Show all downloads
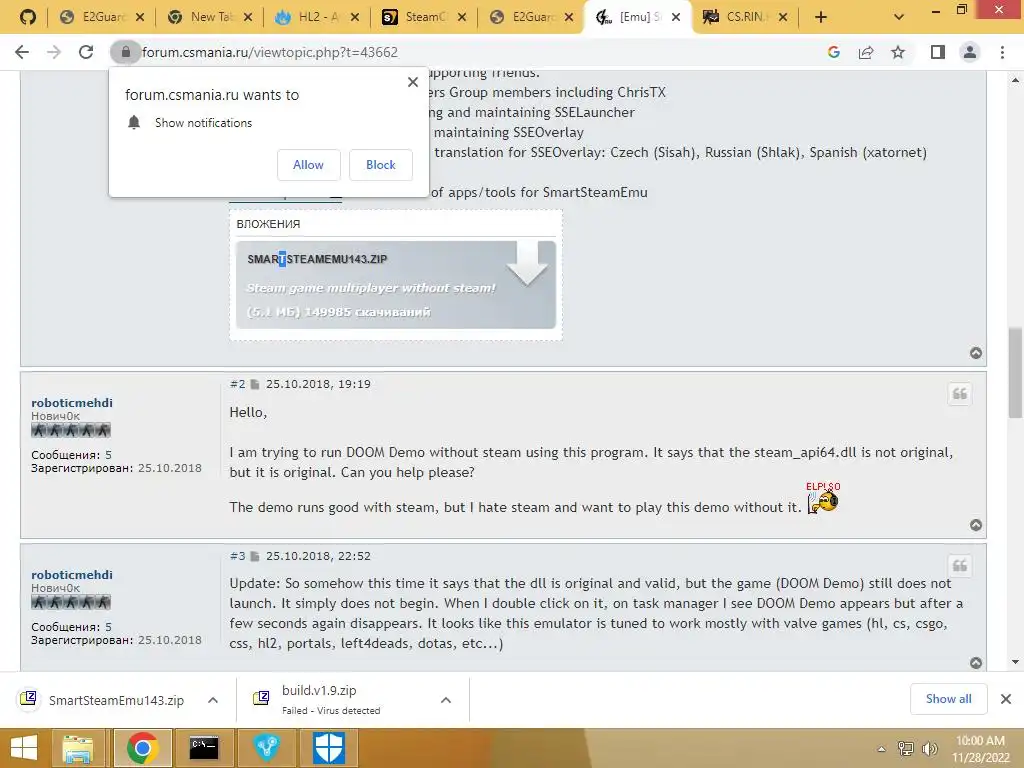1024x768 pixels. [948, 699]
